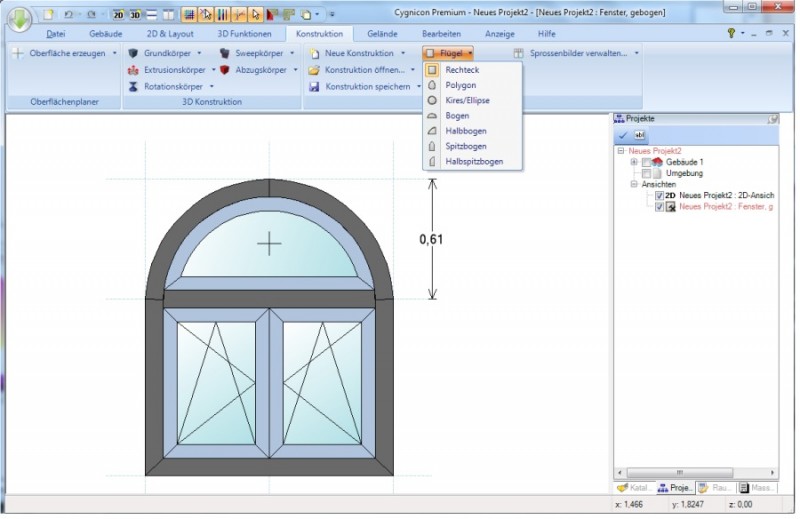
Task: Collapse the Ansichten tree node
Action: coord(634,185)
